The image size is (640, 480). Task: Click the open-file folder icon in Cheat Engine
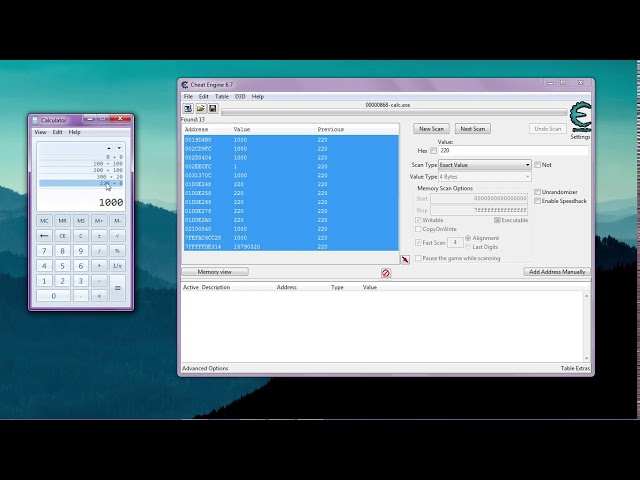click(200, 108)
